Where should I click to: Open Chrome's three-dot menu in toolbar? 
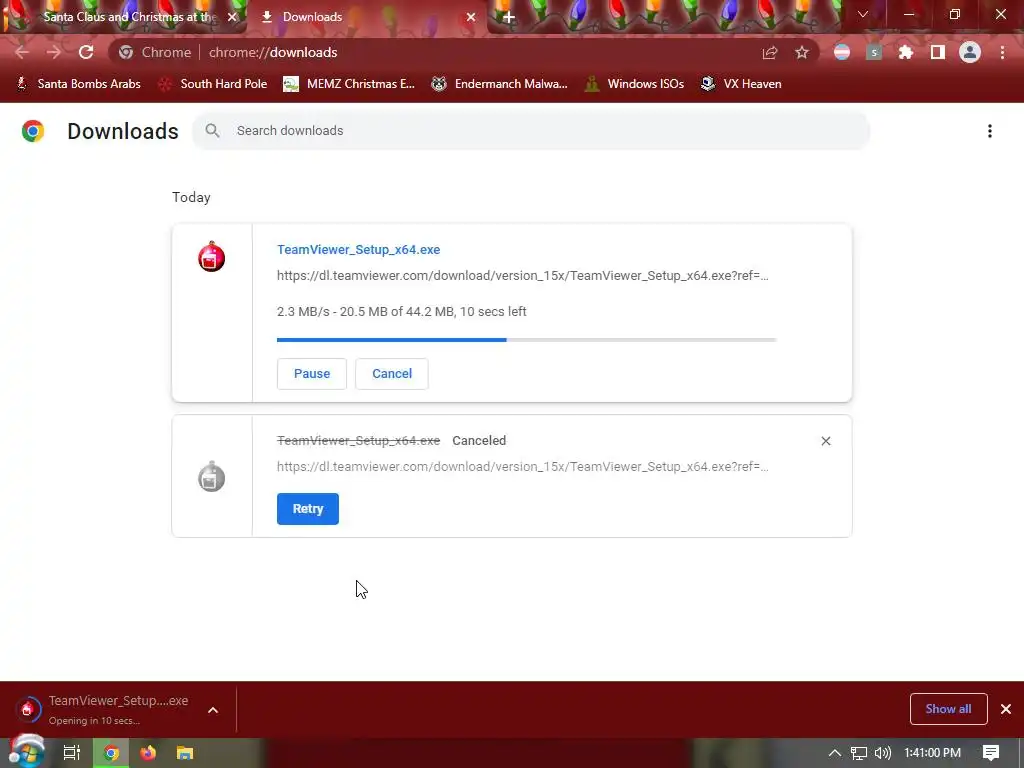(x=1002, y=52)
